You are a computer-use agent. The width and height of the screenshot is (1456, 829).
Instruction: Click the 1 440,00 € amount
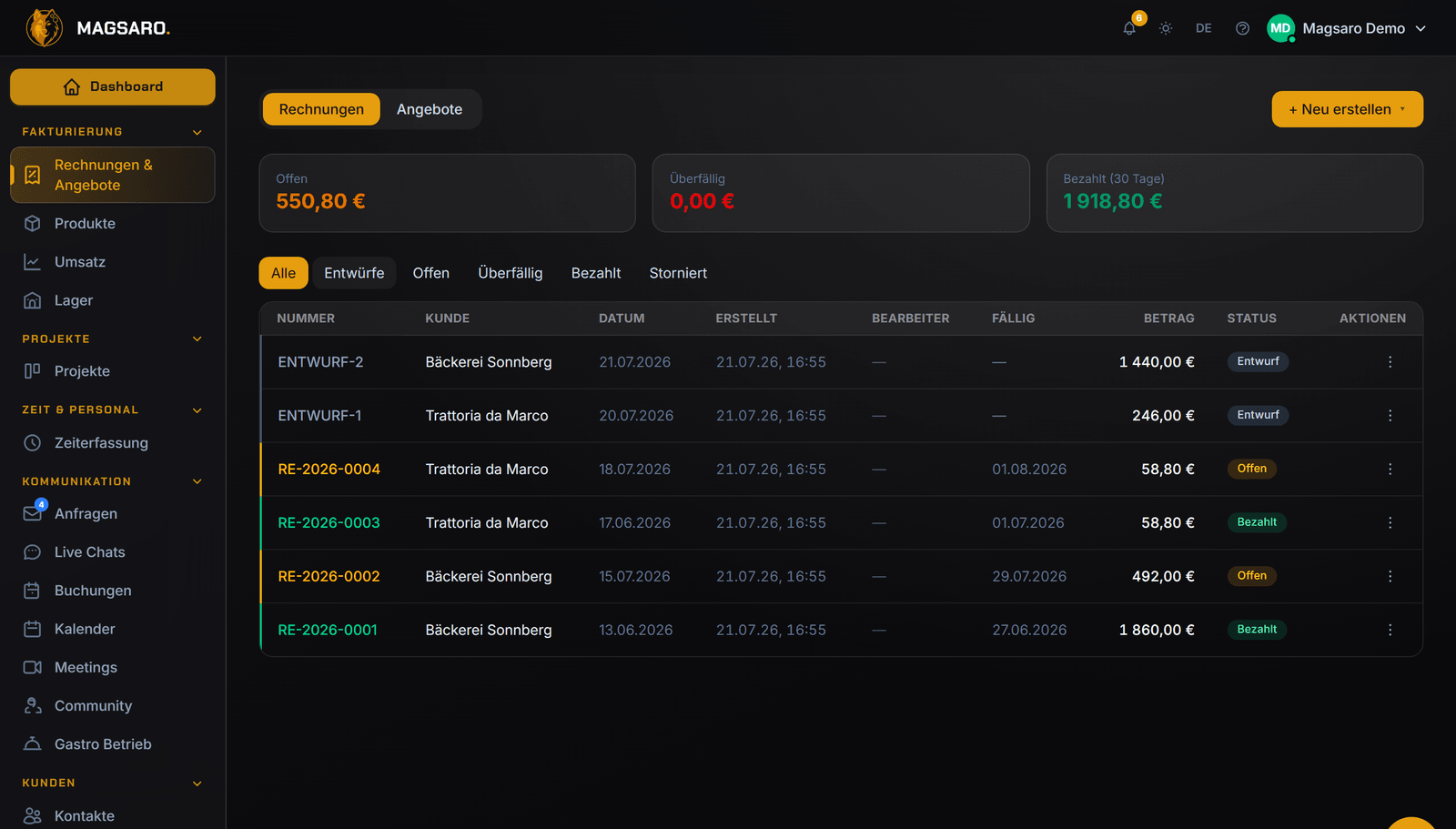click(1157, 362)
